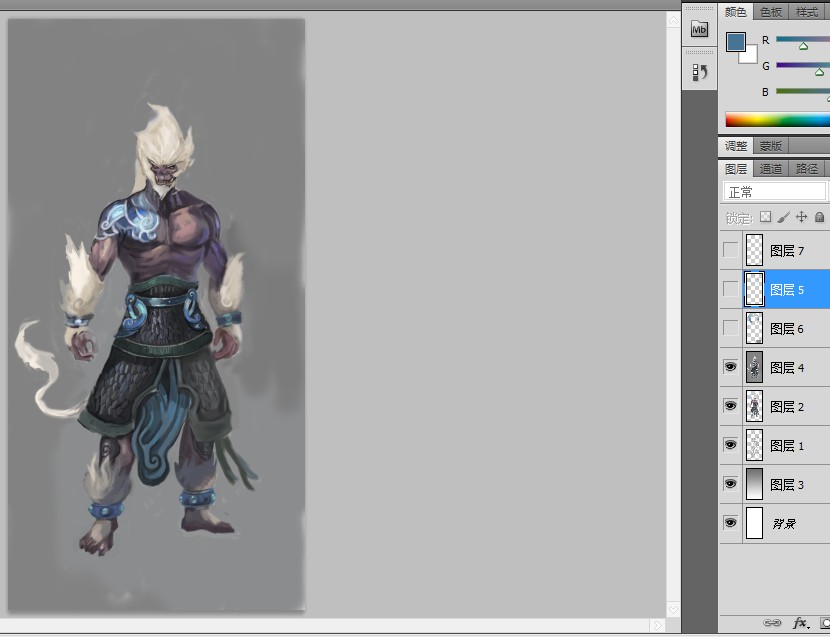Viewport: 830px width, 637px height.
Task: Click the link layers chain icon
Action: pos(772,623)
